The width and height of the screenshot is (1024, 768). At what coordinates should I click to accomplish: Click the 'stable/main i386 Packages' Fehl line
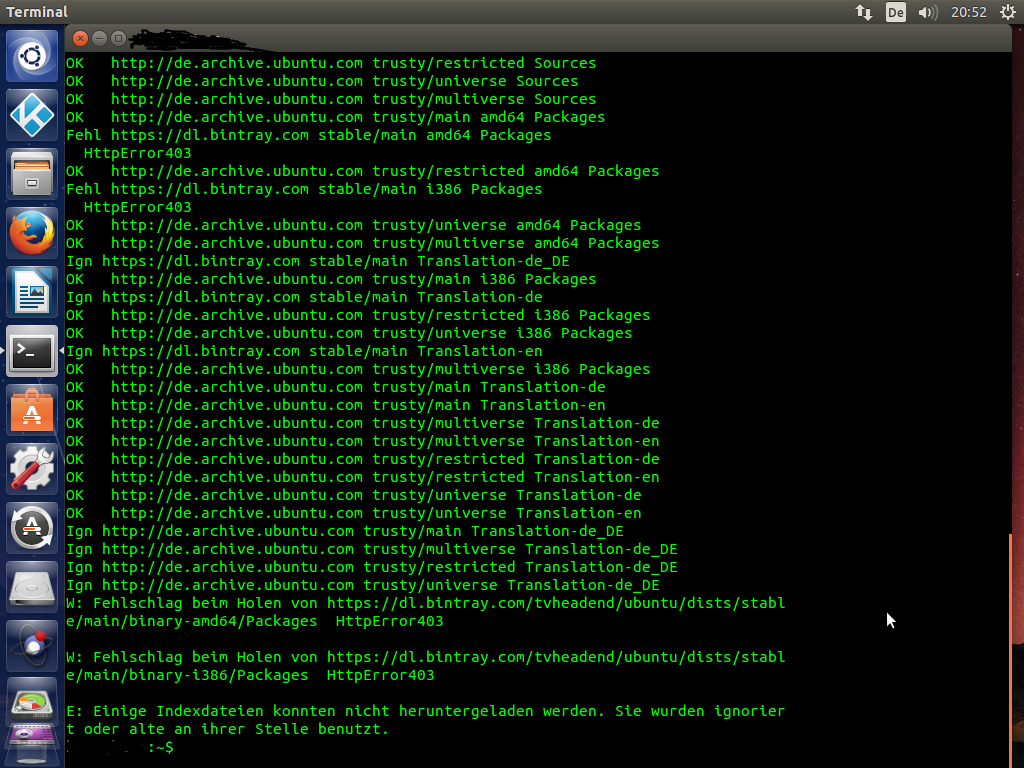(304, 189)
